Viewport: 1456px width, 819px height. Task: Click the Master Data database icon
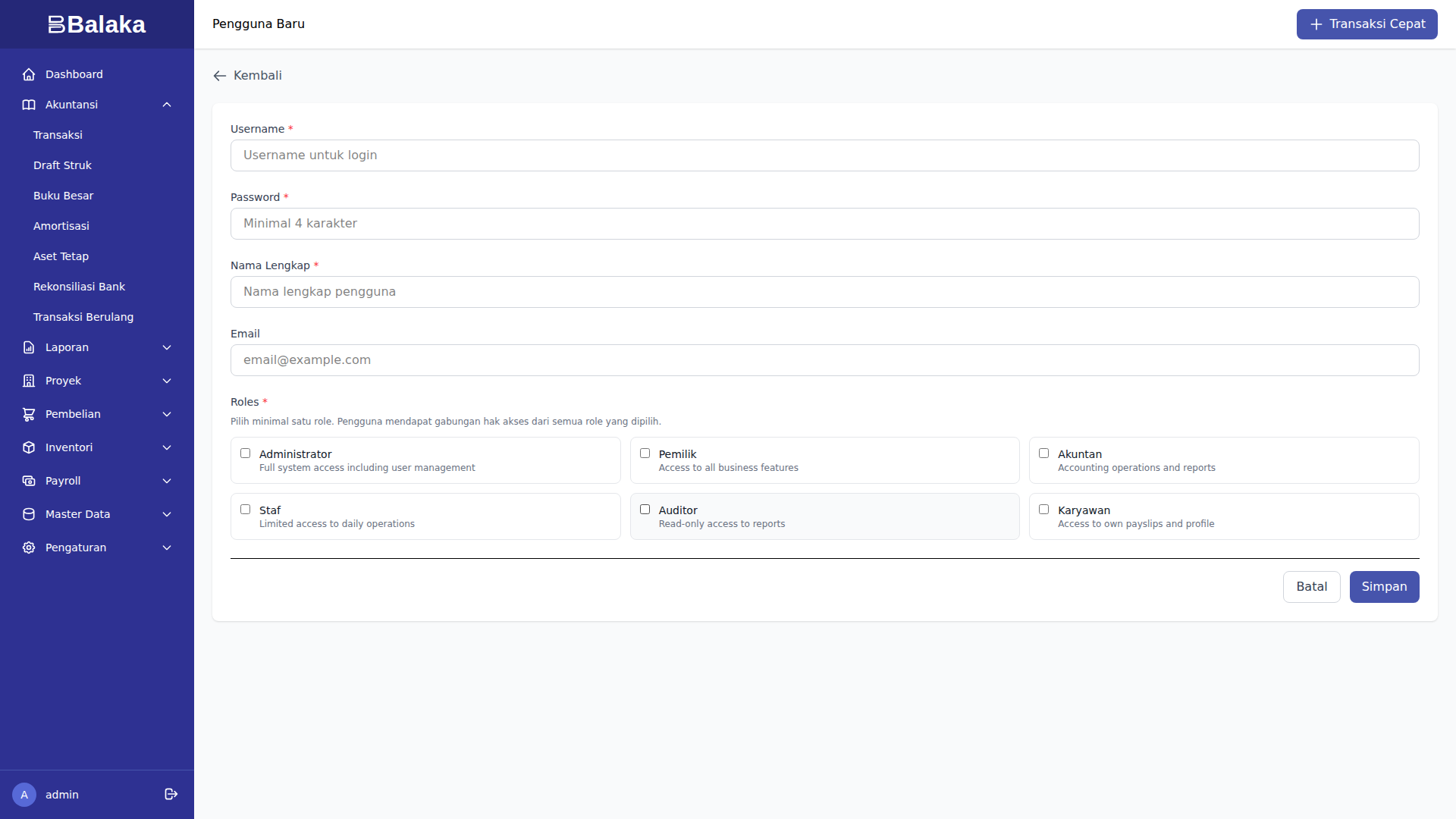tap(29, 514)
